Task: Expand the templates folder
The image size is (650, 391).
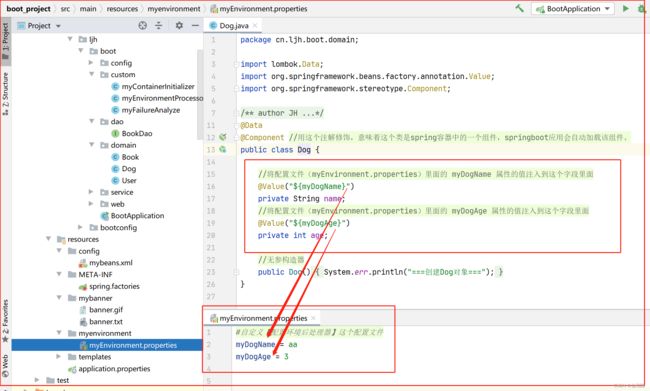Action: point(58,357)
